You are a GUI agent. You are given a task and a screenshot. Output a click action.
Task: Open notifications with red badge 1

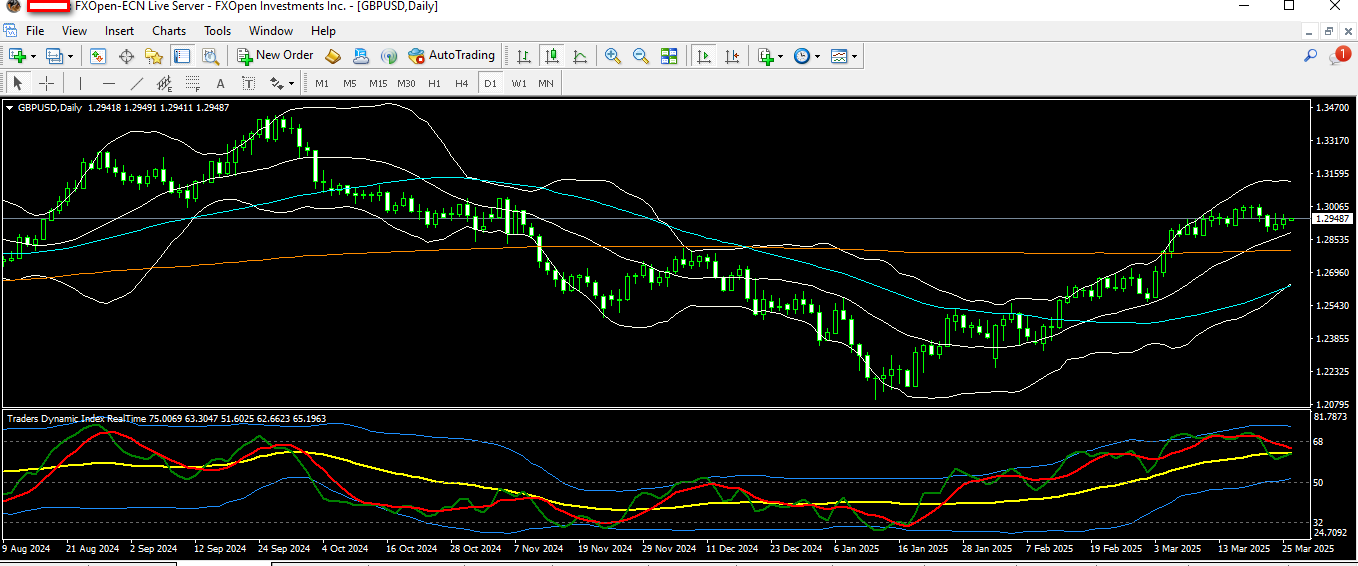(x=1339, y=56)
